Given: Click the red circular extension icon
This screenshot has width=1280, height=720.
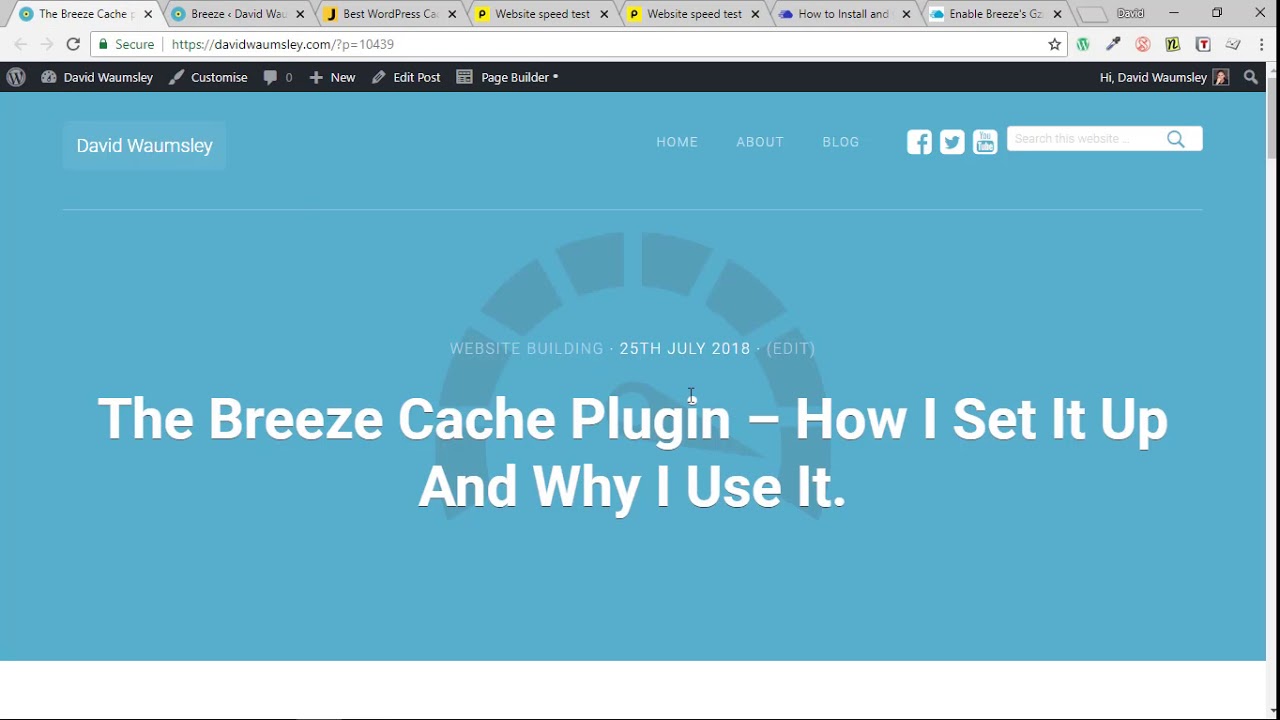Looking at the screenshot, I should [x=1143, y=44].
